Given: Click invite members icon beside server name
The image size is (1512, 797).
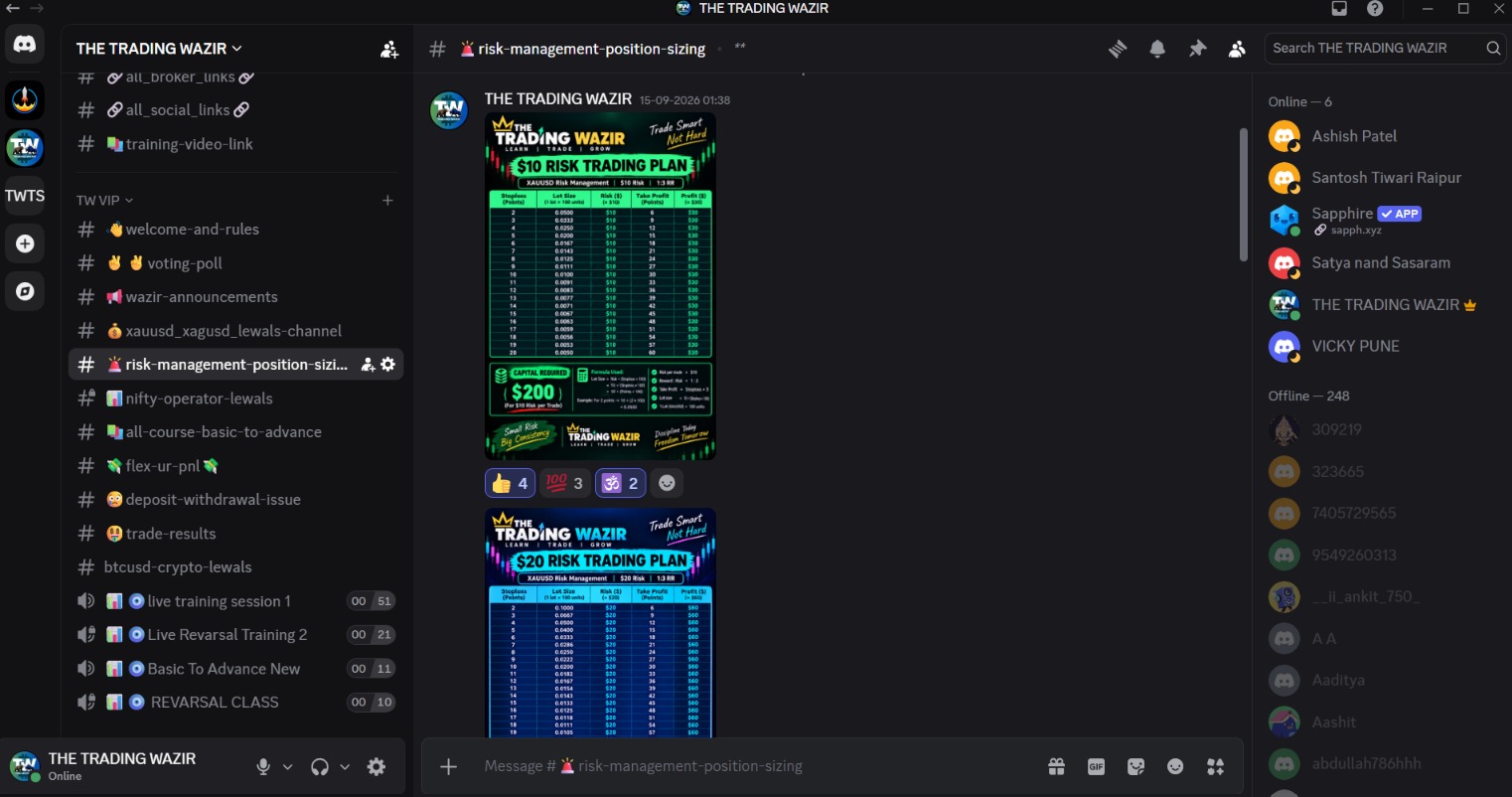Looking at the screenshot, I should click(389, 49).
